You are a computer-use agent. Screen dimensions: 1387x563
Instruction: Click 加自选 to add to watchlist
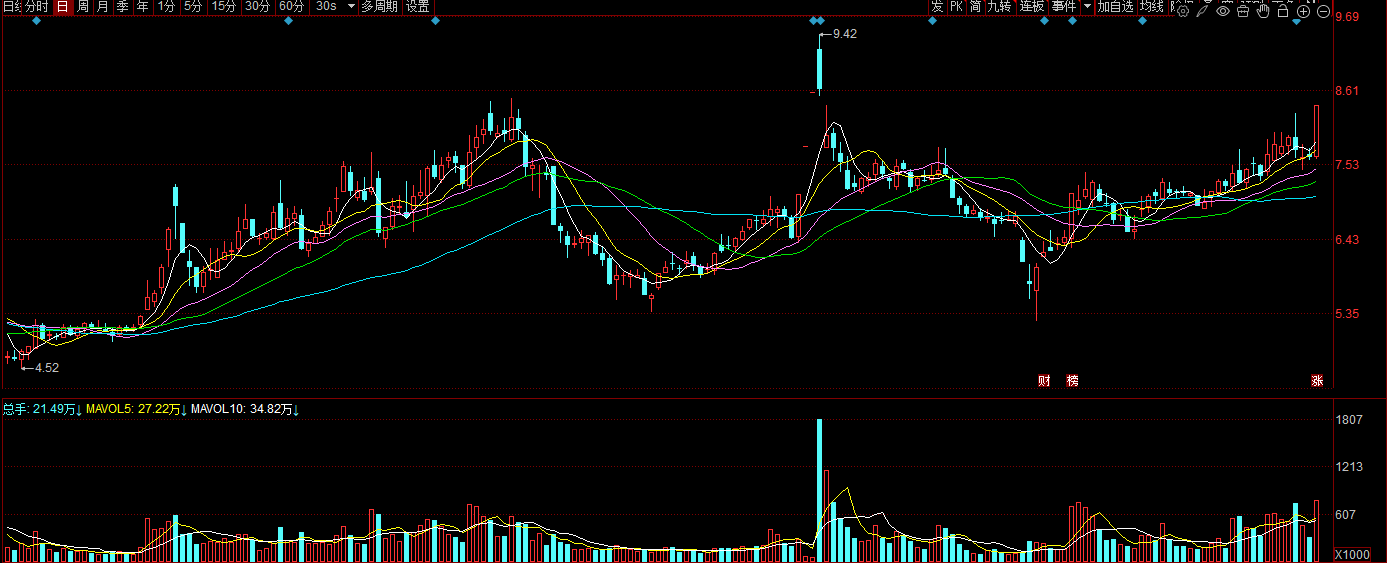pyautogui.click(x=1115, y=6)
